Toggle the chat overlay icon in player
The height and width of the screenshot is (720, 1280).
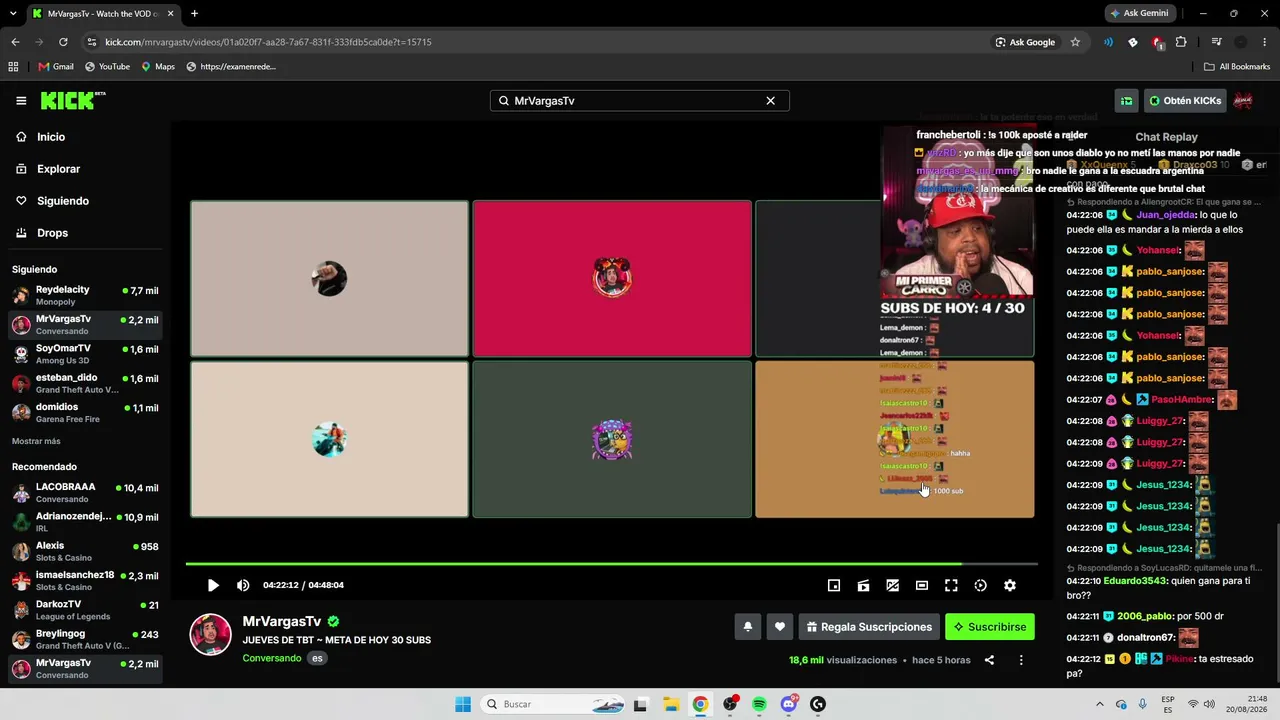(892, 585)
